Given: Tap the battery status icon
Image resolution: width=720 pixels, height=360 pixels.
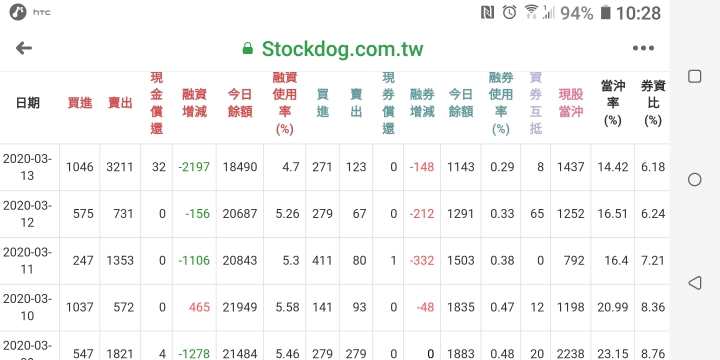Looking at the screenshot, I should [x=606, y=12].
